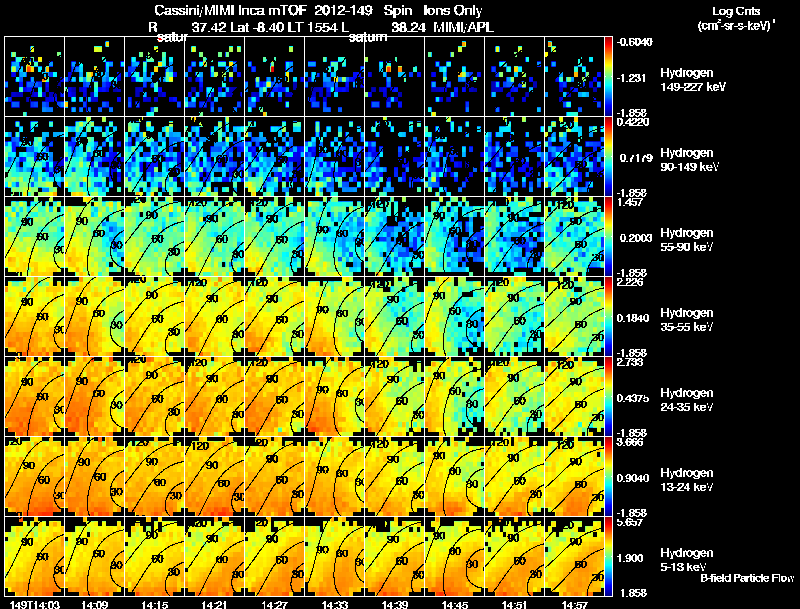800x609 pixels.
Task: Select the 14:51 time axis label
Action: click(x=515, y=604)
